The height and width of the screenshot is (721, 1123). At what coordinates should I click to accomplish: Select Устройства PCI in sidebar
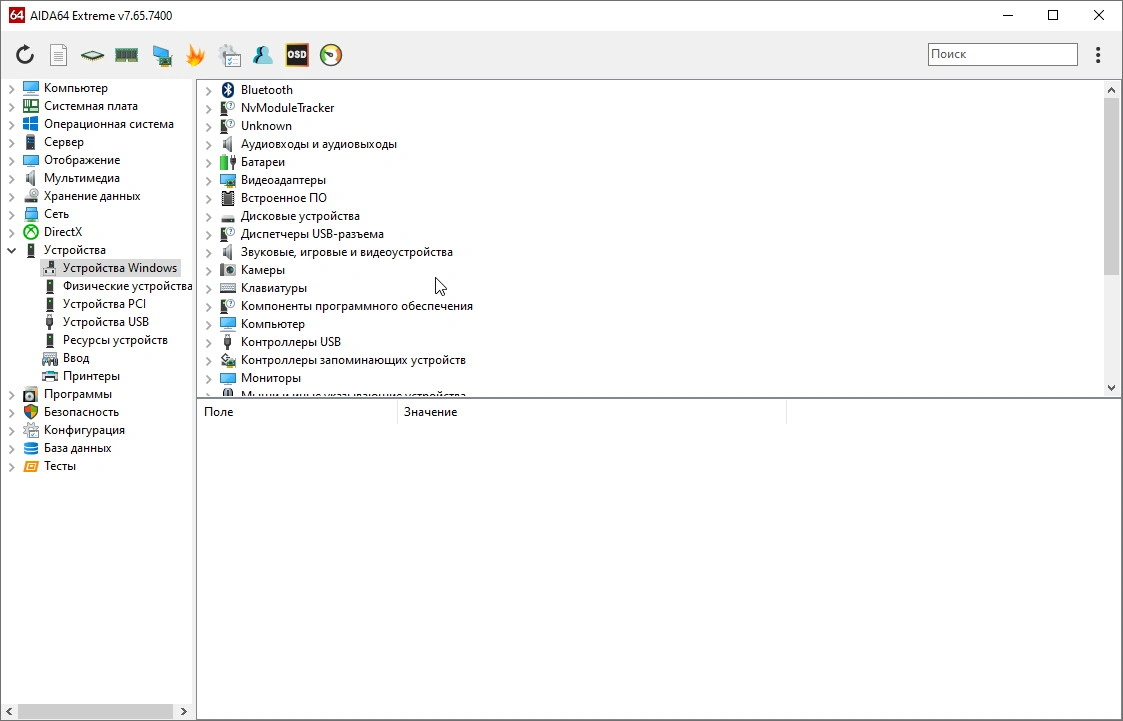pyautogui.click(x=105, y=304)
